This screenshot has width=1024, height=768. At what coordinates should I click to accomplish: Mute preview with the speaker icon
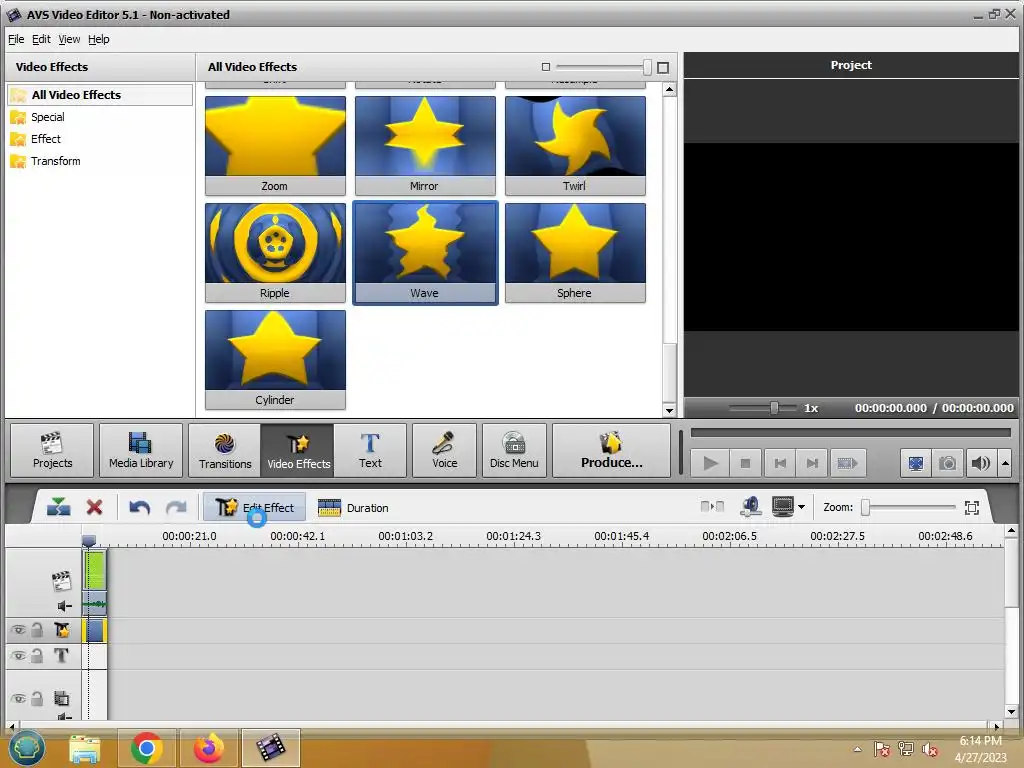pos(980,464)
